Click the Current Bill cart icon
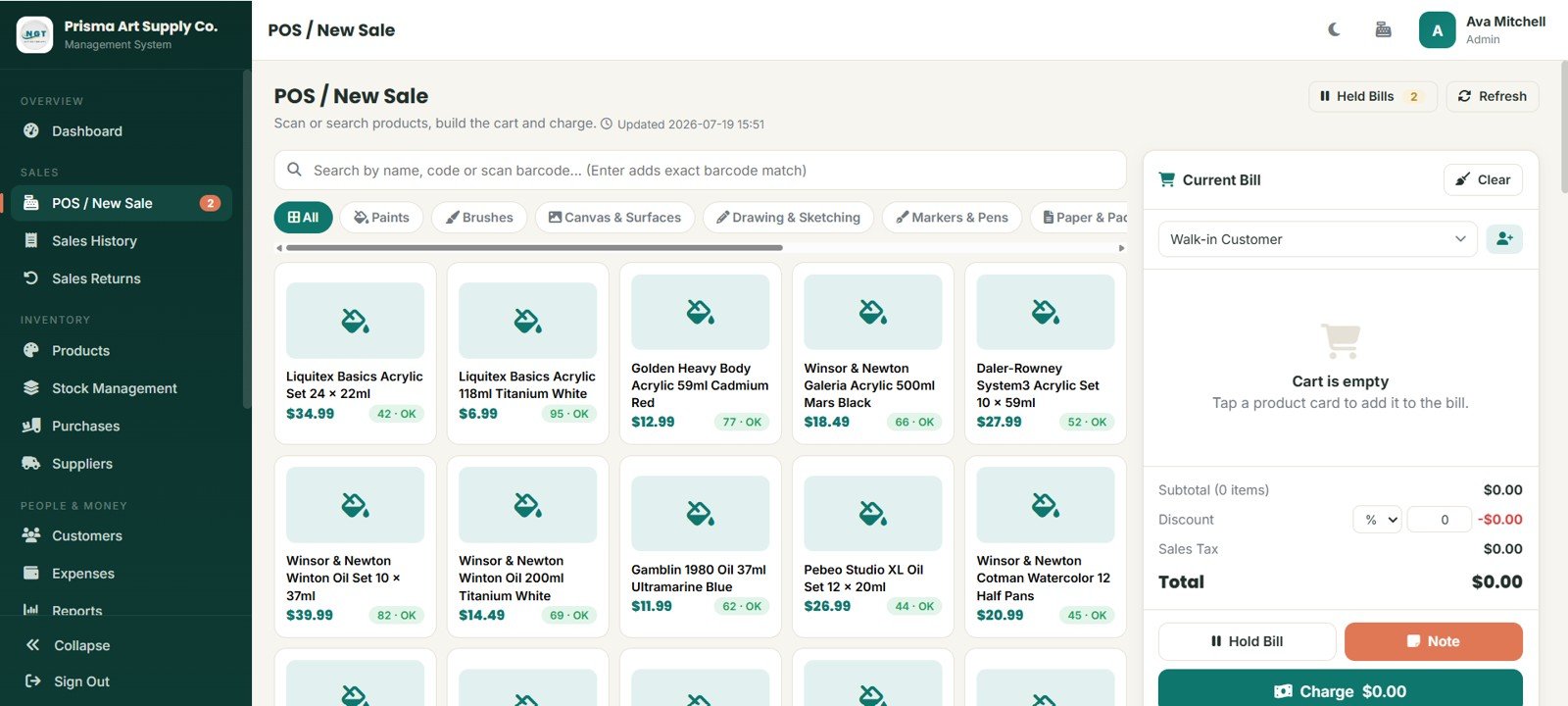The height and width of the screenshot is (706, 1568). coord(1166,179)
